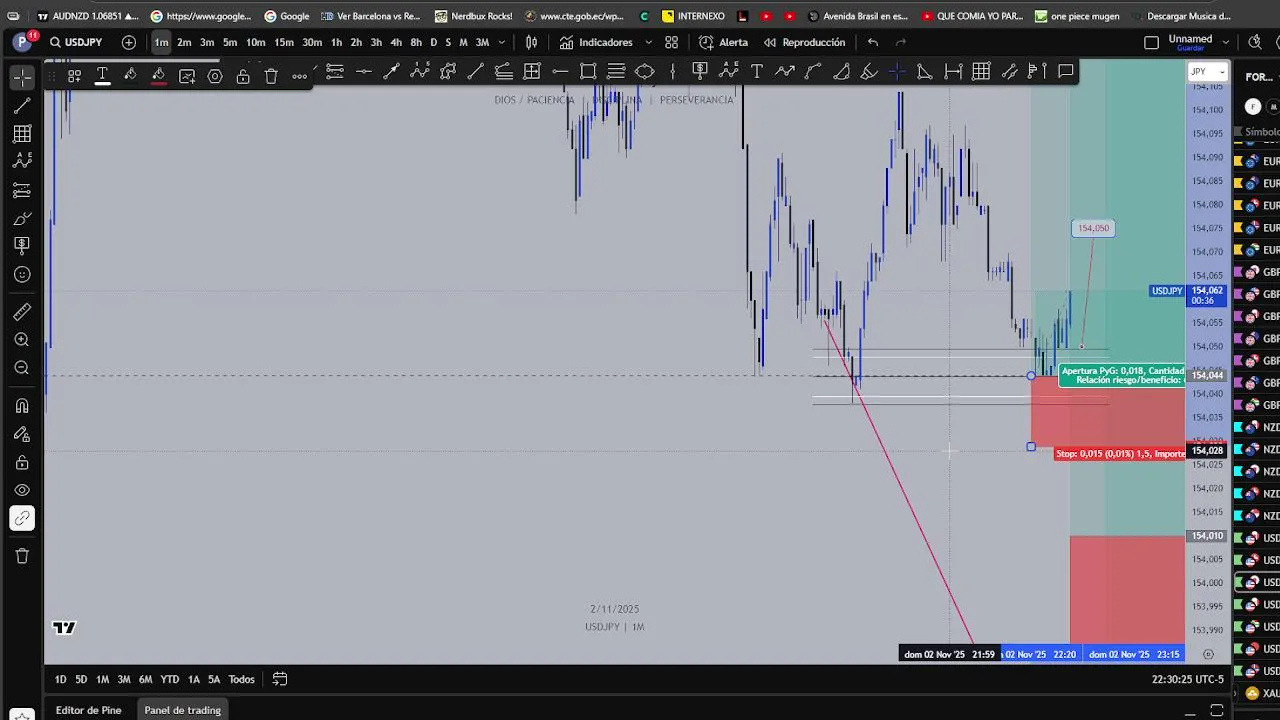Toggle lock all drawings
1280x720 pixels.
coord(22,462)
